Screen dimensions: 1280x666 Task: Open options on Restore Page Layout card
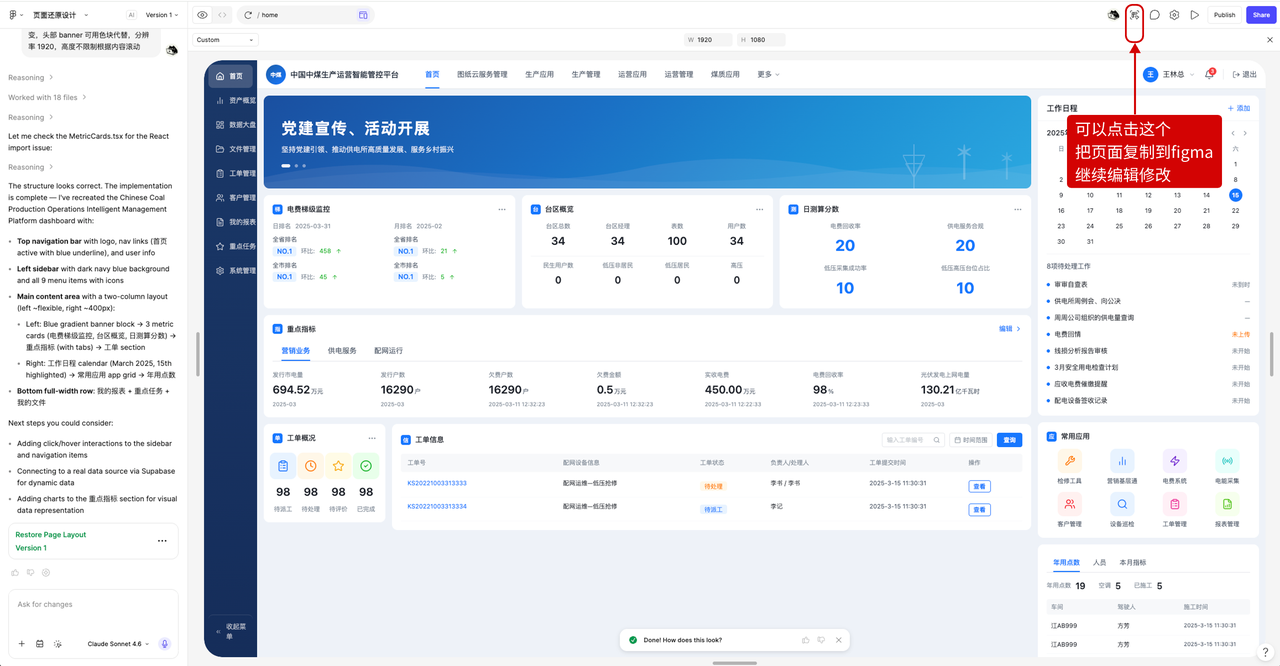tap(162, 541)
